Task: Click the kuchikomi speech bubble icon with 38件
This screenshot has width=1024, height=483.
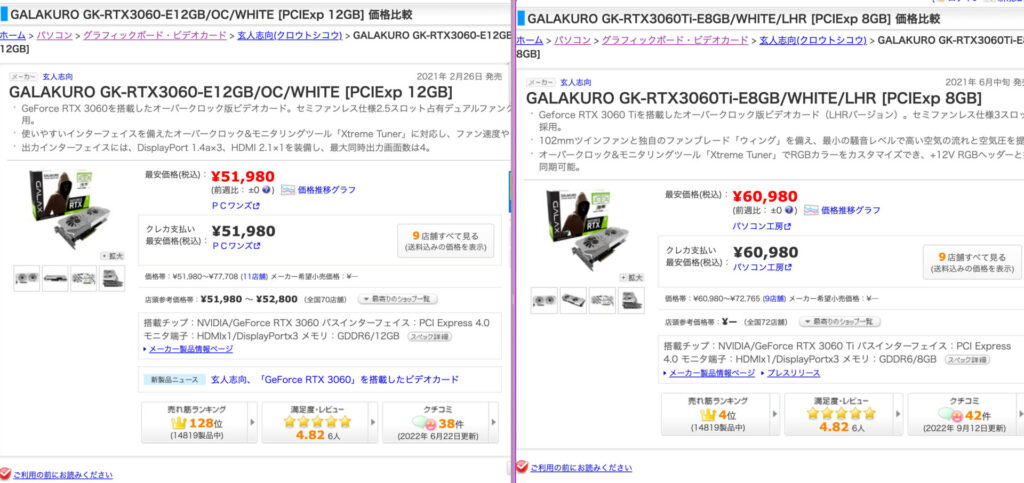Action: pyautogui.click(x=424, y=422)
